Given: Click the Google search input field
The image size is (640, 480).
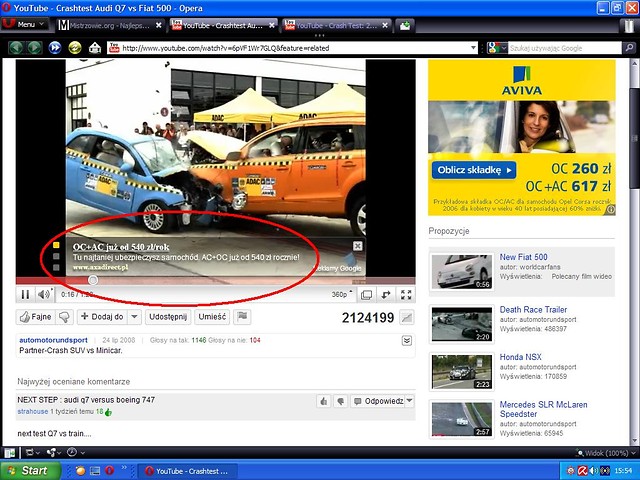Looking at the screenshot, I should [x=564, y=48].
